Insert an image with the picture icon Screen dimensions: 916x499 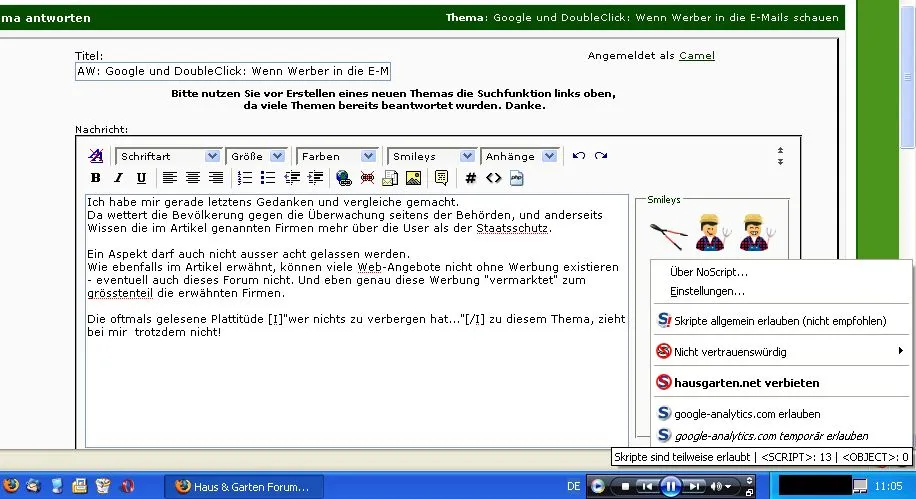click(412, 178)
